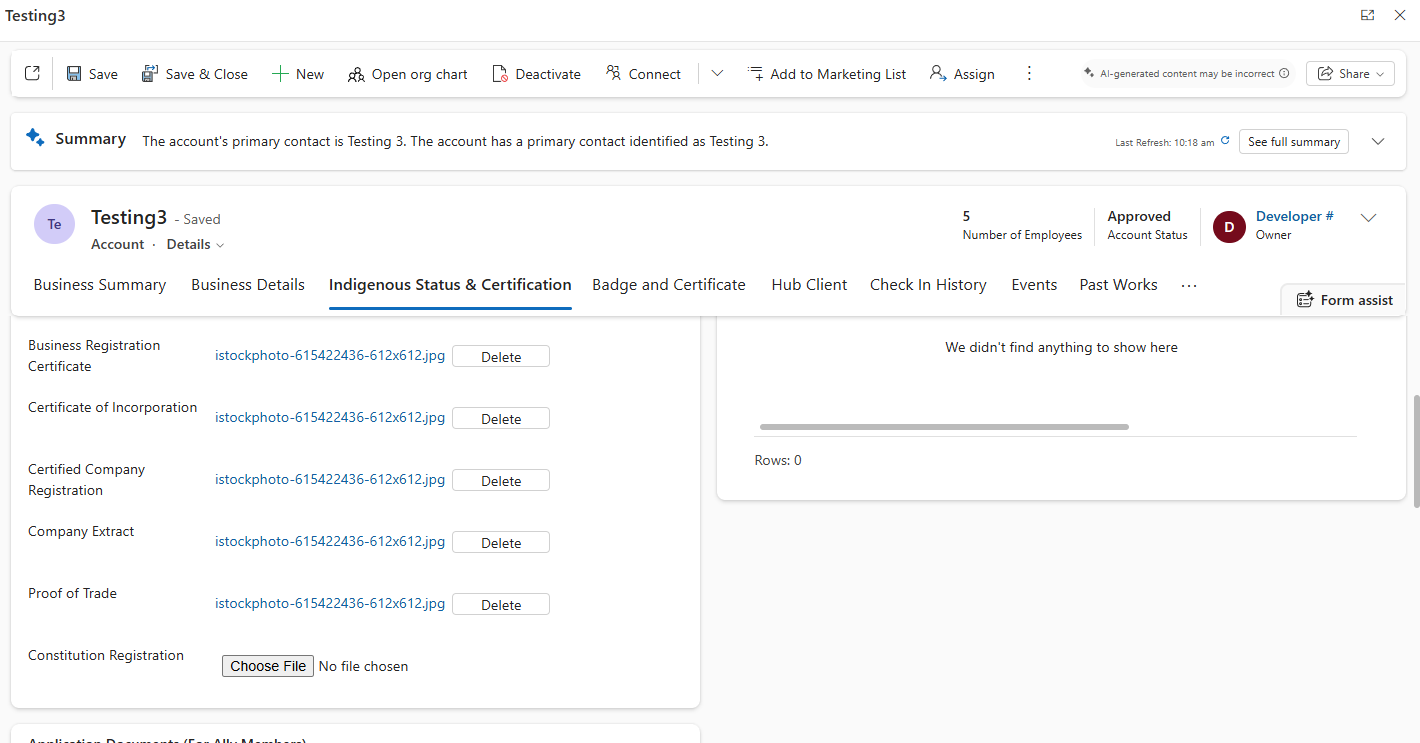This screenshot has width=1420, height=743.
Task: Click the Add to Marketing List icon
Action: click(x=756, y=74)
